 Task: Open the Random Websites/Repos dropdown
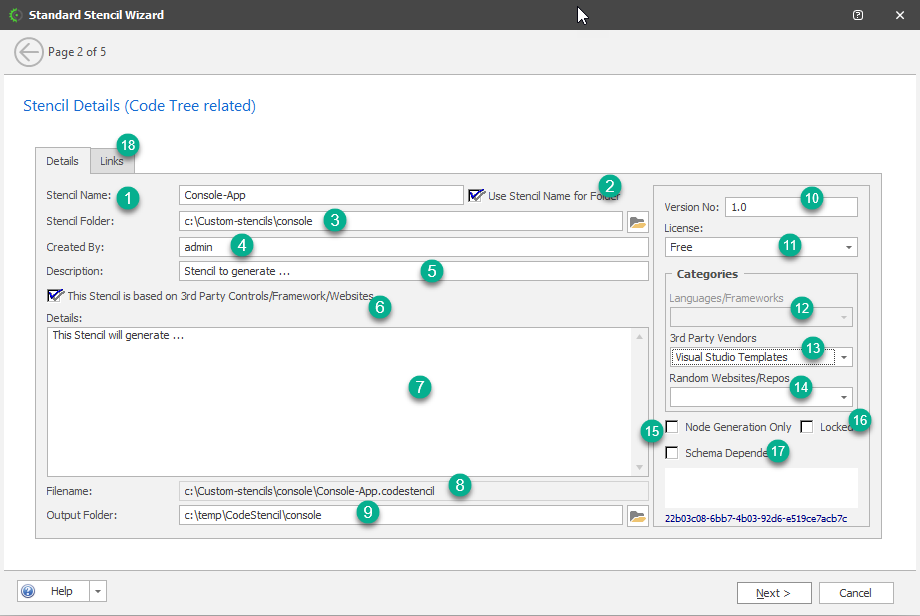coord(844,397)
